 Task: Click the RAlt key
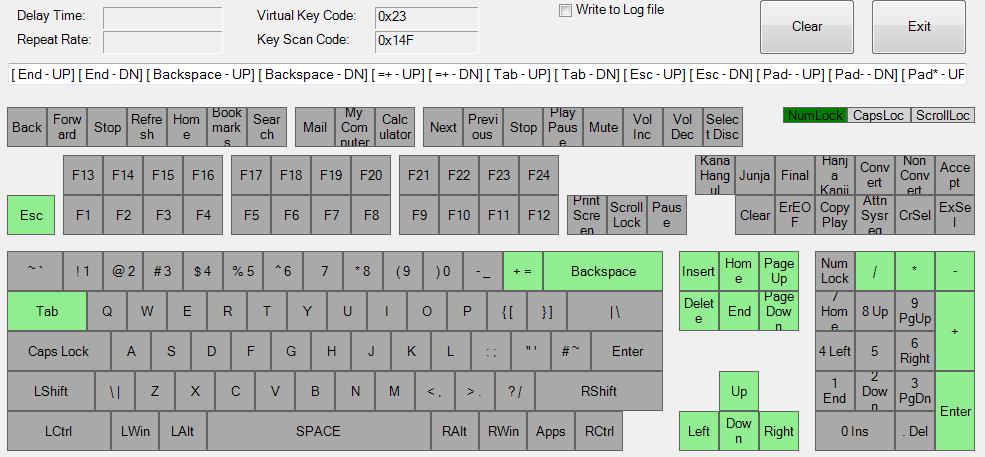455,431
